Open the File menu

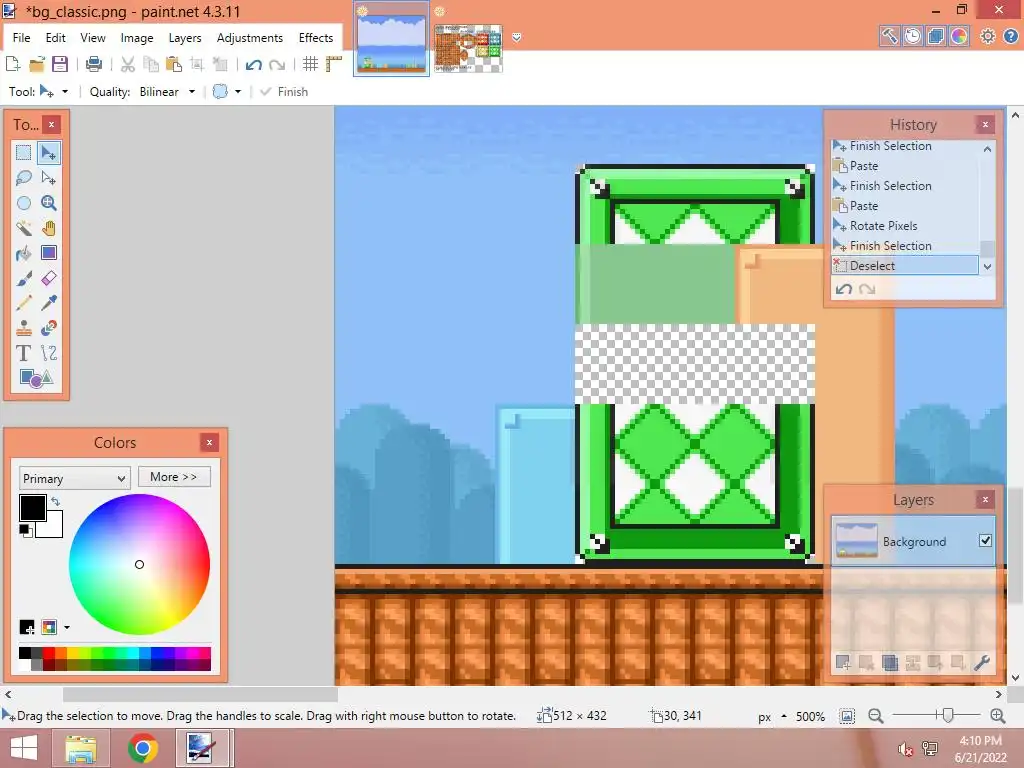[x=22, y=38]
